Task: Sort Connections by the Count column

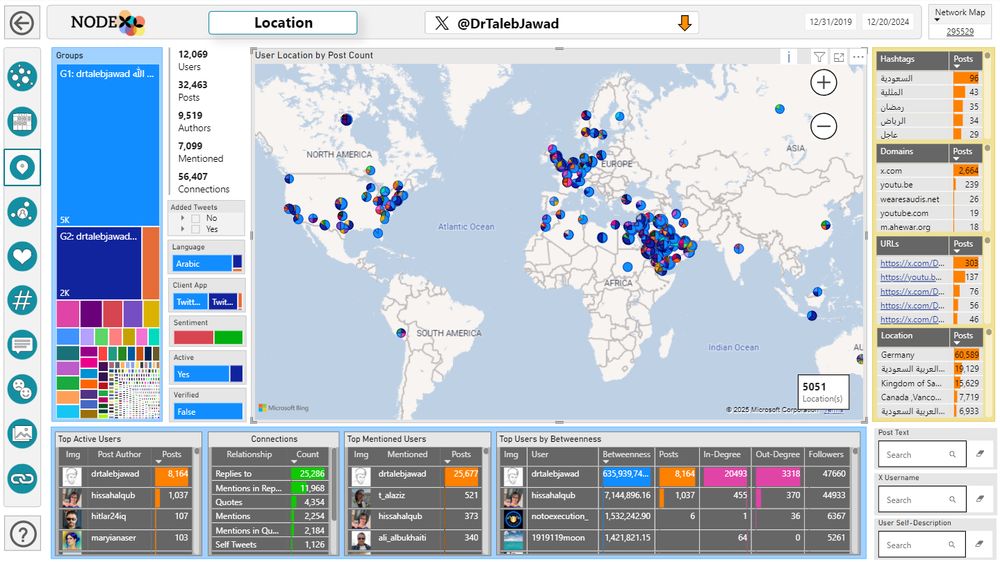Action: pos(307,455)
